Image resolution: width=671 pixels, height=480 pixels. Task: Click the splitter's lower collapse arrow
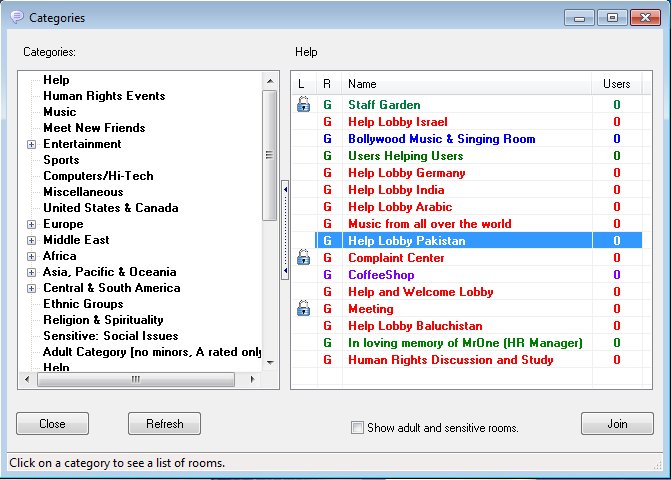(x=285, y=271)
